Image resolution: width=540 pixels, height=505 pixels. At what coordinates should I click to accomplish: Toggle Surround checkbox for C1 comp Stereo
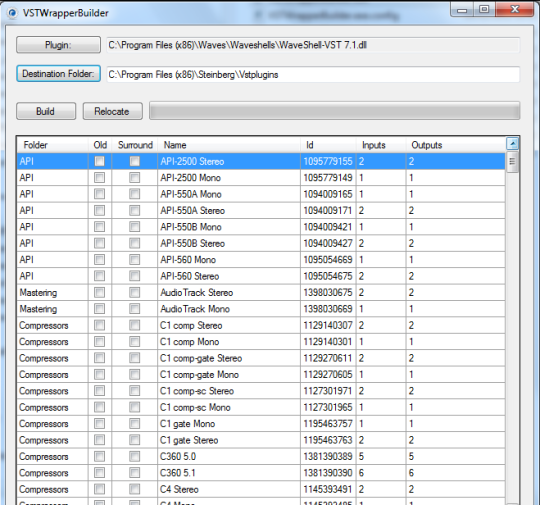(x=135, y=325)
